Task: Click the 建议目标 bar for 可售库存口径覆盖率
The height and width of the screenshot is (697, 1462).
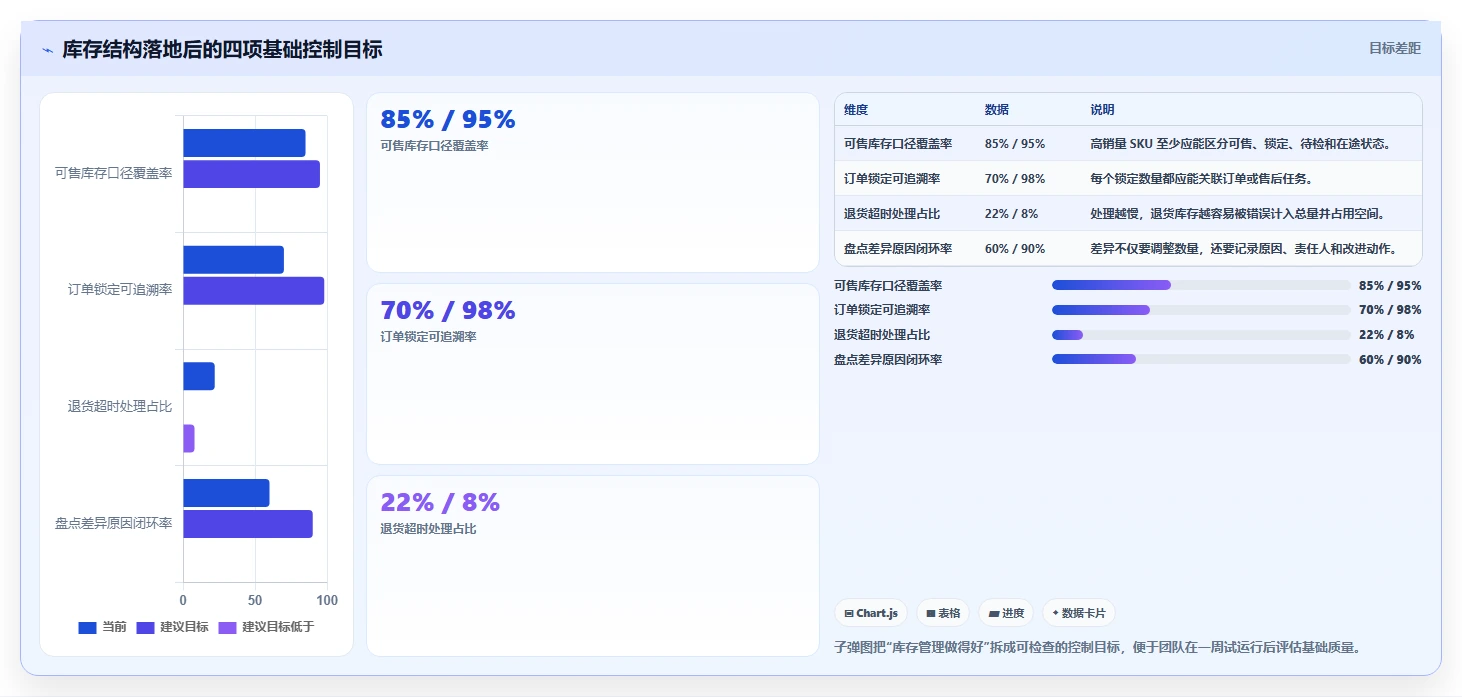Action: (251, 174)
